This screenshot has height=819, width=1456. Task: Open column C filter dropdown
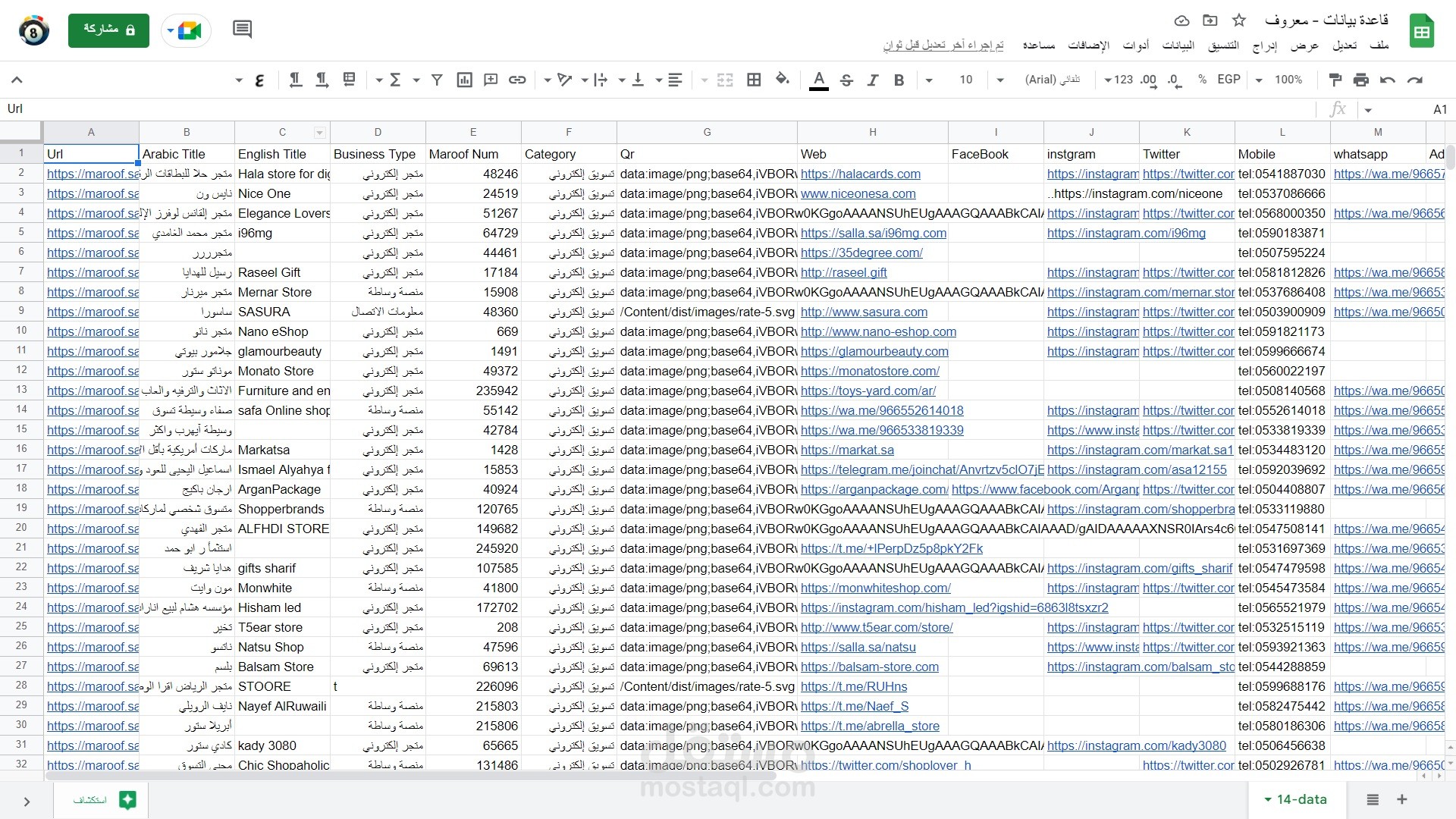(319, 133)
